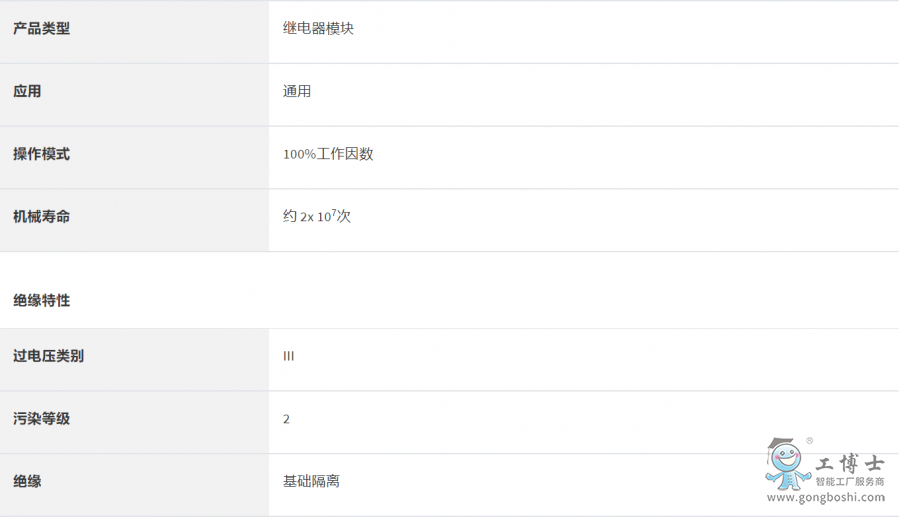Click the 绝缘特性 section heading
This screenshot has width=900, height=517.
point(41,300)
